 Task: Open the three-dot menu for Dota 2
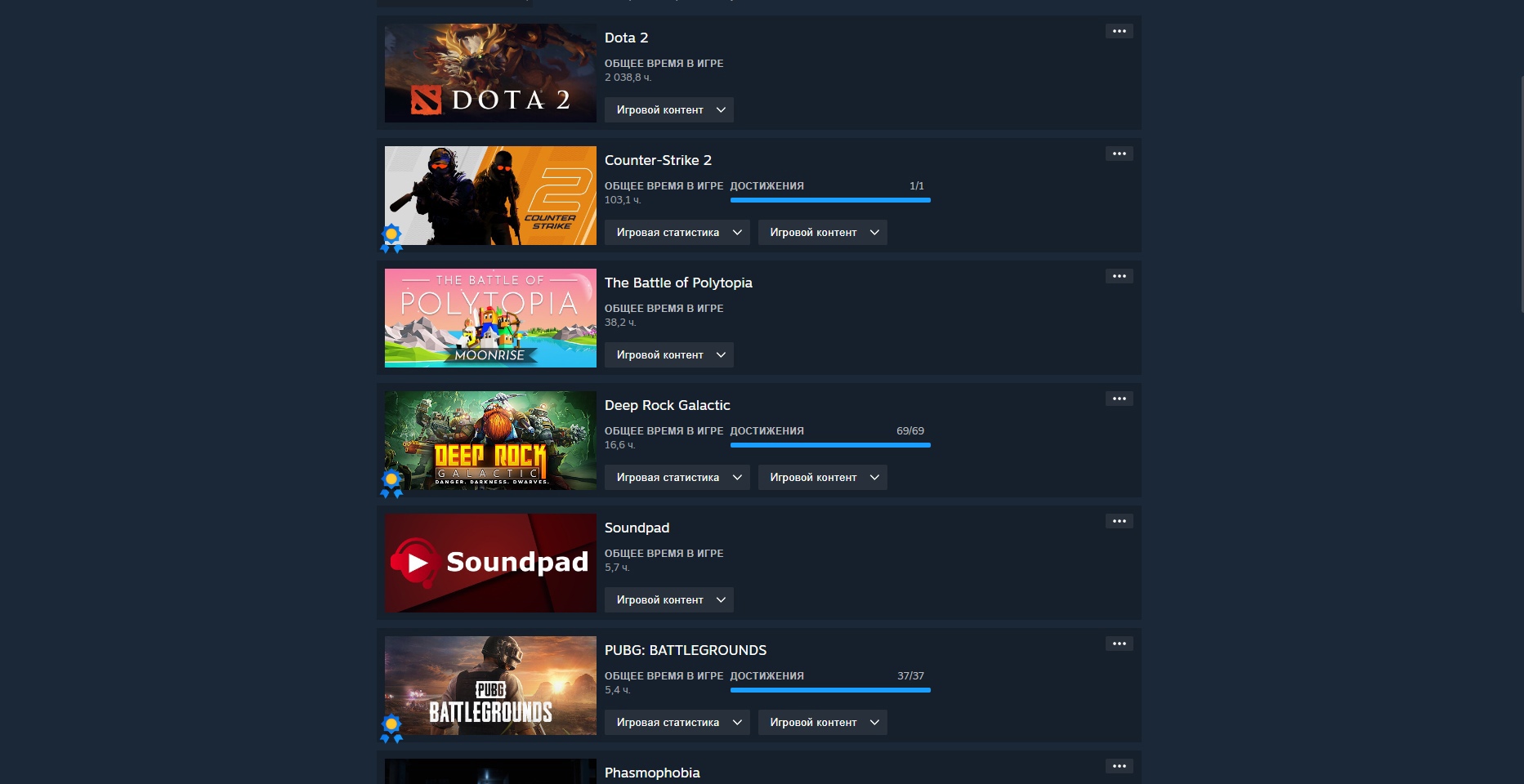(1119, 31)
